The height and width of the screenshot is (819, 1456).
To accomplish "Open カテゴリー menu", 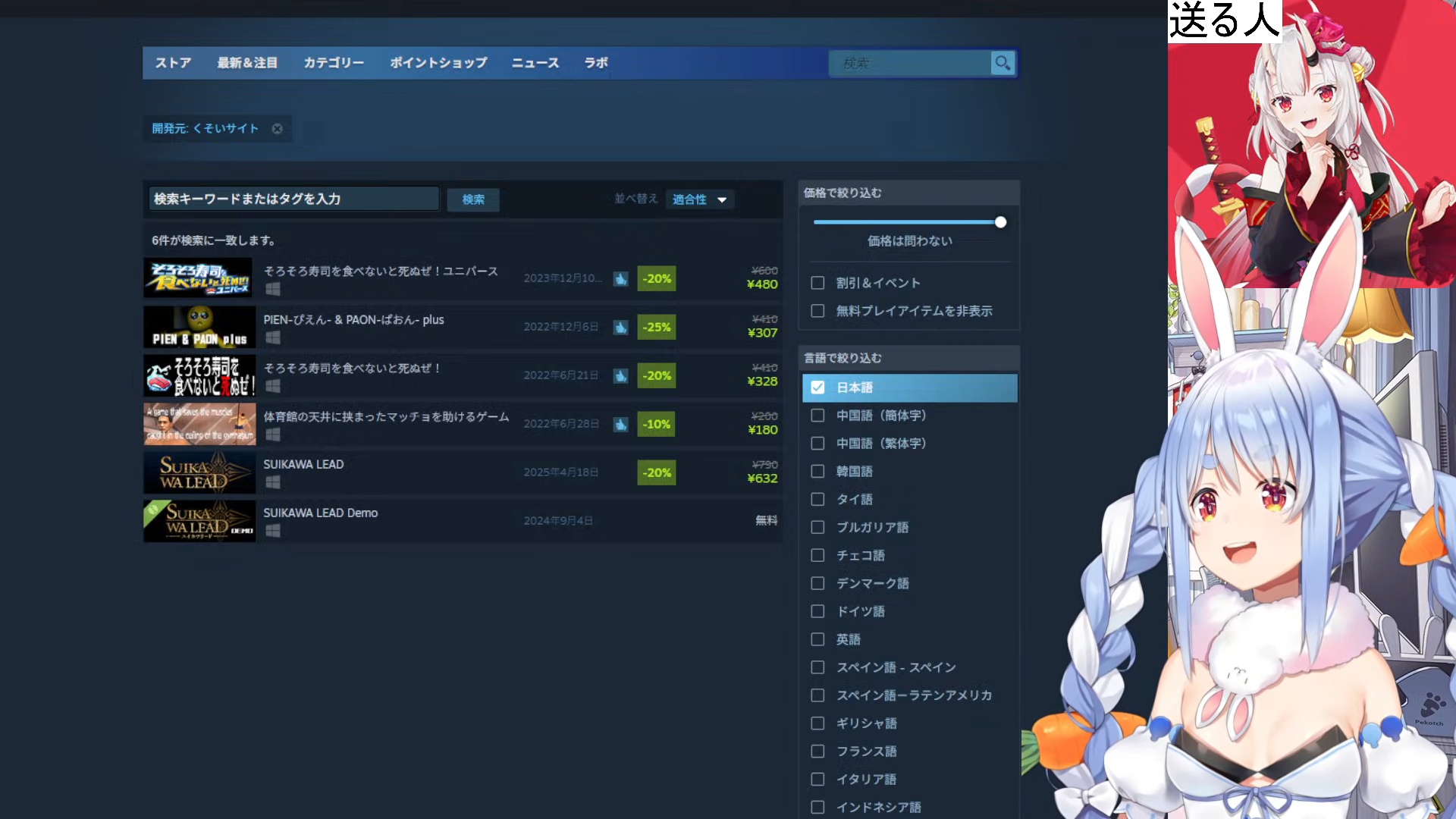I will click(334, 63).
